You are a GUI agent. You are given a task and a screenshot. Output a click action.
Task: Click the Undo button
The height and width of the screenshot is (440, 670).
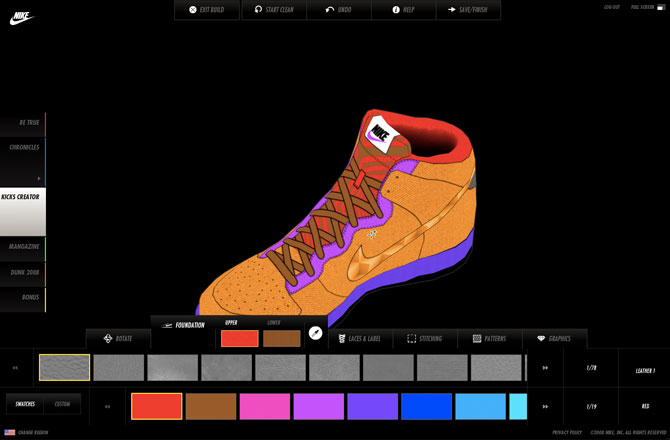click(339, 10)
